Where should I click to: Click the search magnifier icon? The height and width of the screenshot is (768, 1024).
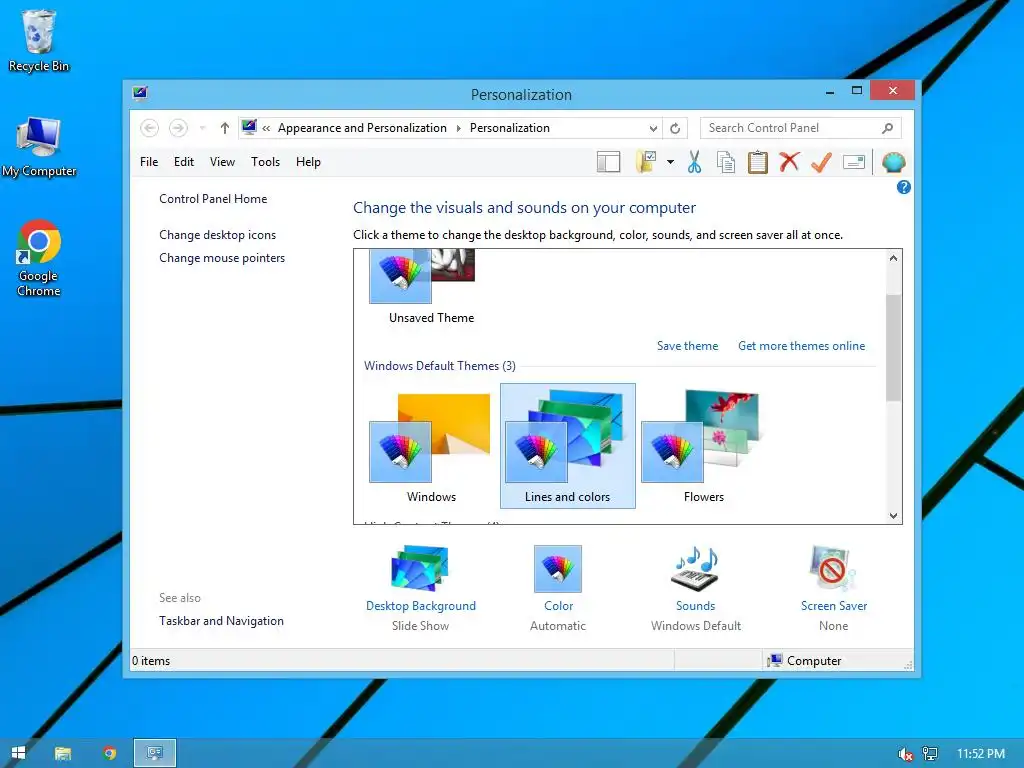click(887, 128)
